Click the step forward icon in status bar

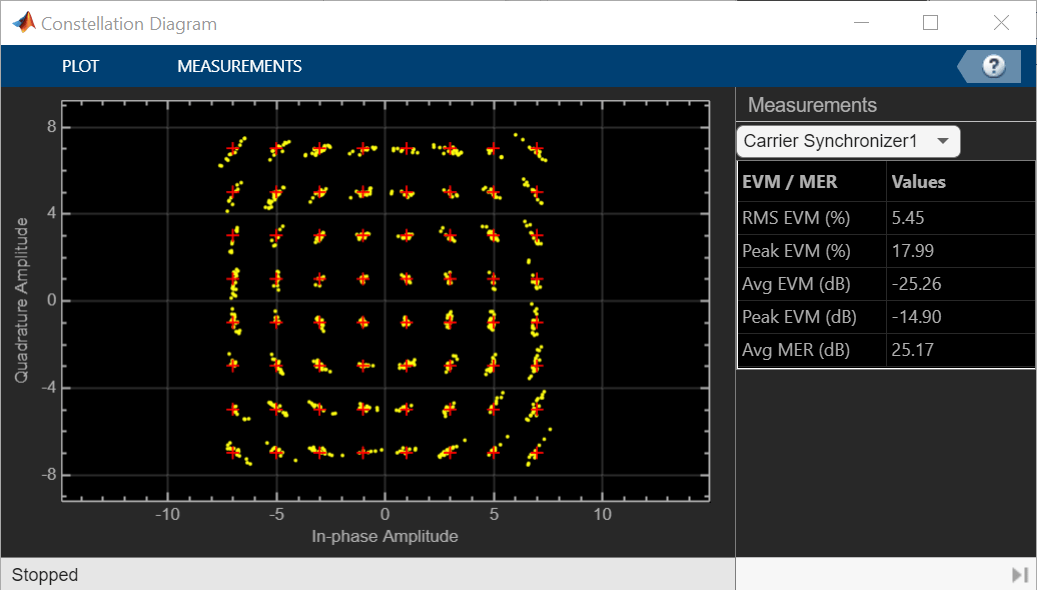point(1020,574)
